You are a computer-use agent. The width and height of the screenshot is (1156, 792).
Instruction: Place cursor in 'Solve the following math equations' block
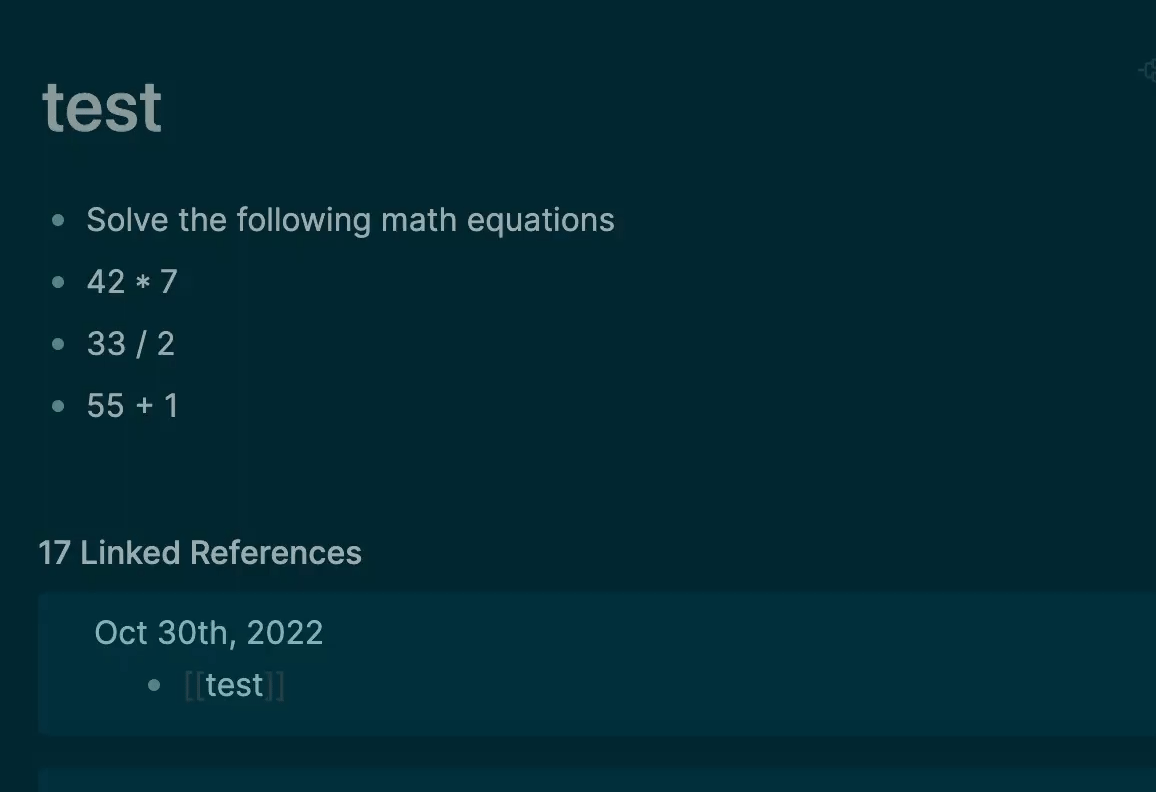(x=350, y=220)
